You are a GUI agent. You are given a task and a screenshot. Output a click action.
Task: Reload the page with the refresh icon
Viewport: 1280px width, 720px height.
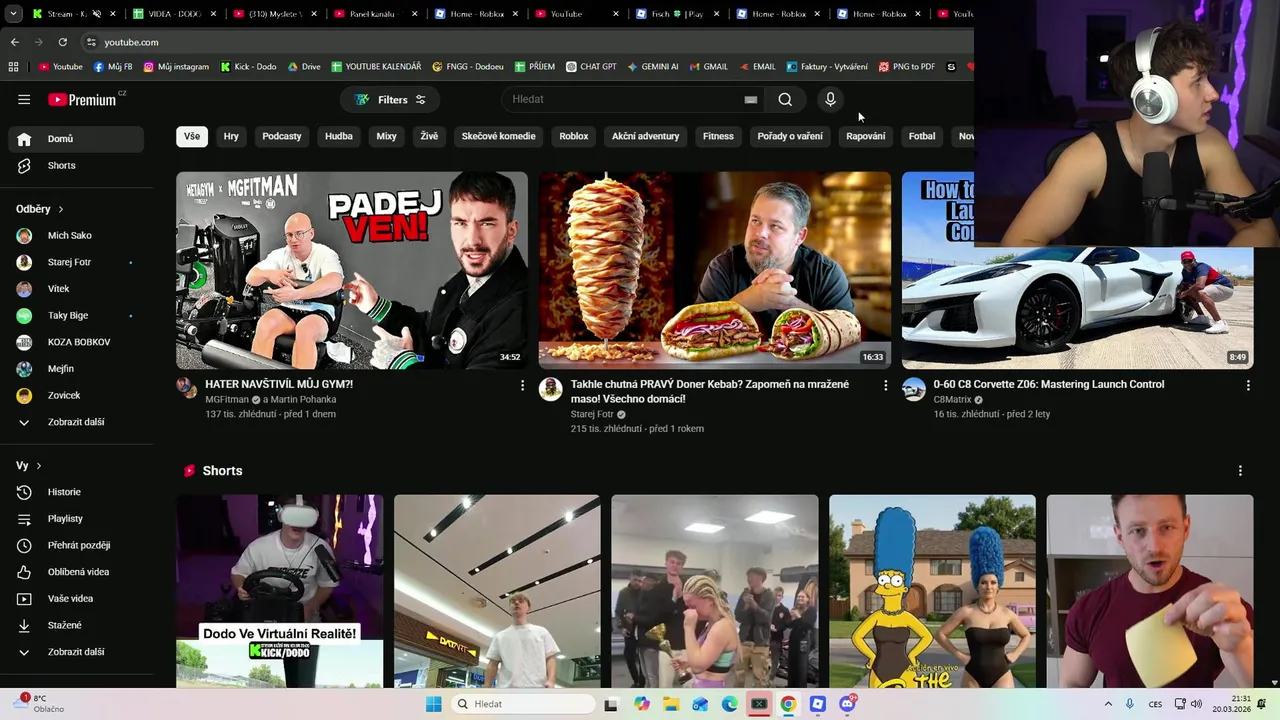click(x=62, y=42)
